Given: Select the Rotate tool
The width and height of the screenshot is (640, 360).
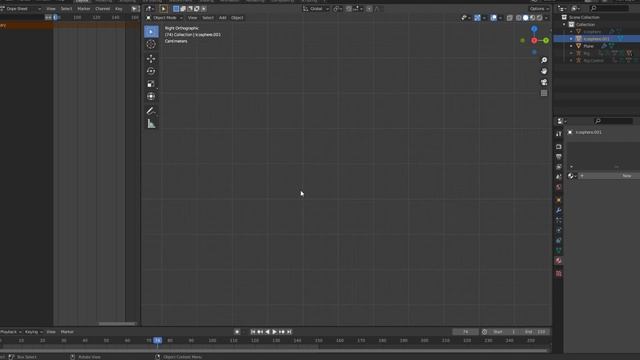Looking at the screenshot, I should click(151, 71).
